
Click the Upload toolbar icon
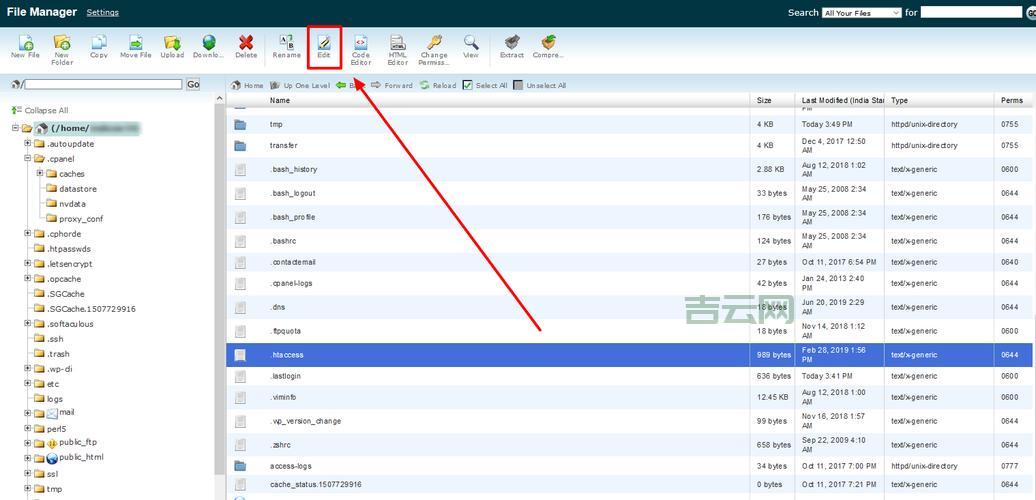[172, 46]
